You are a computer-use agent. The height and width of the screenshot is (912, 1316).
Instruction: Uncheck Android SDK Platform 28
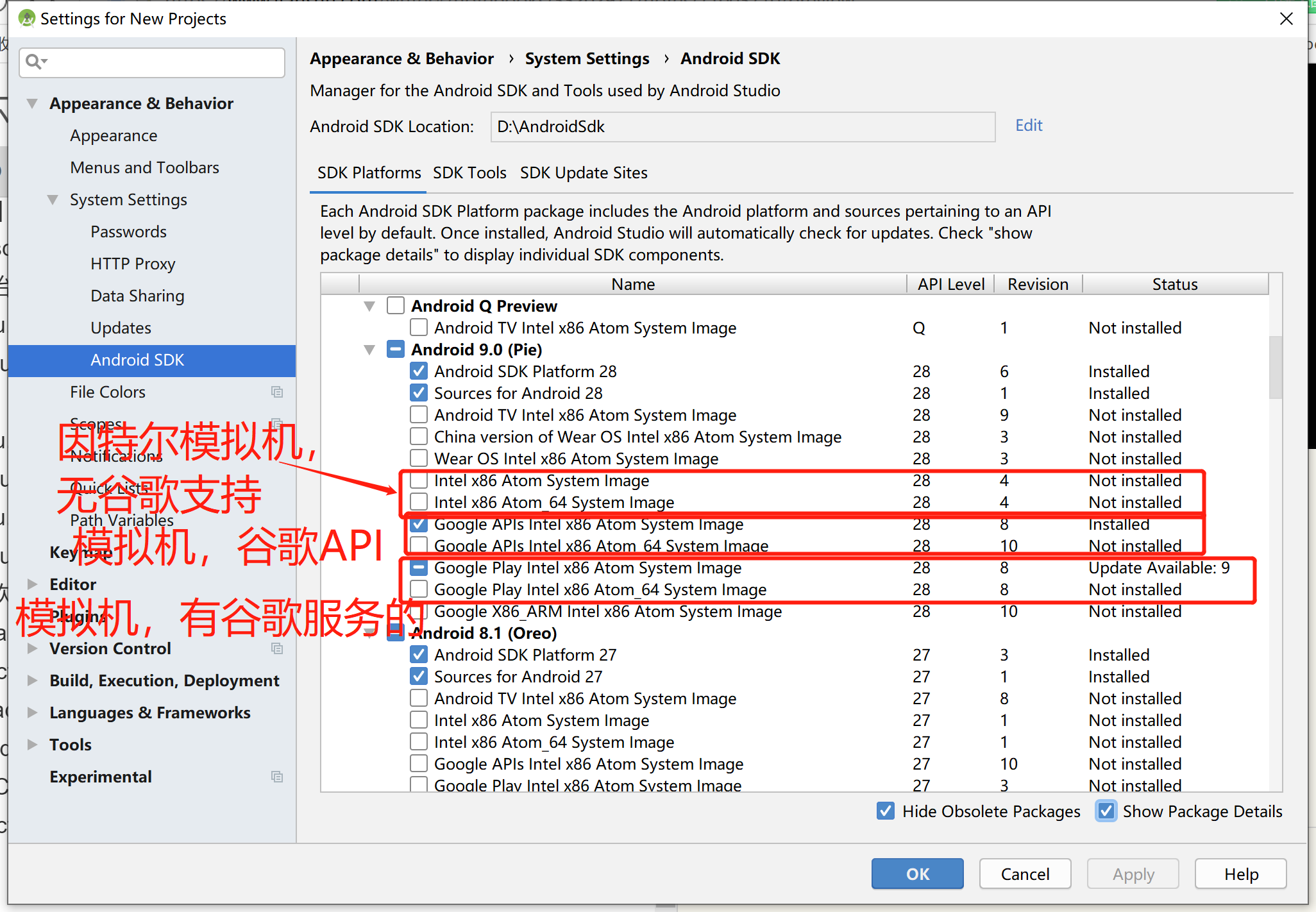[419, 371]
